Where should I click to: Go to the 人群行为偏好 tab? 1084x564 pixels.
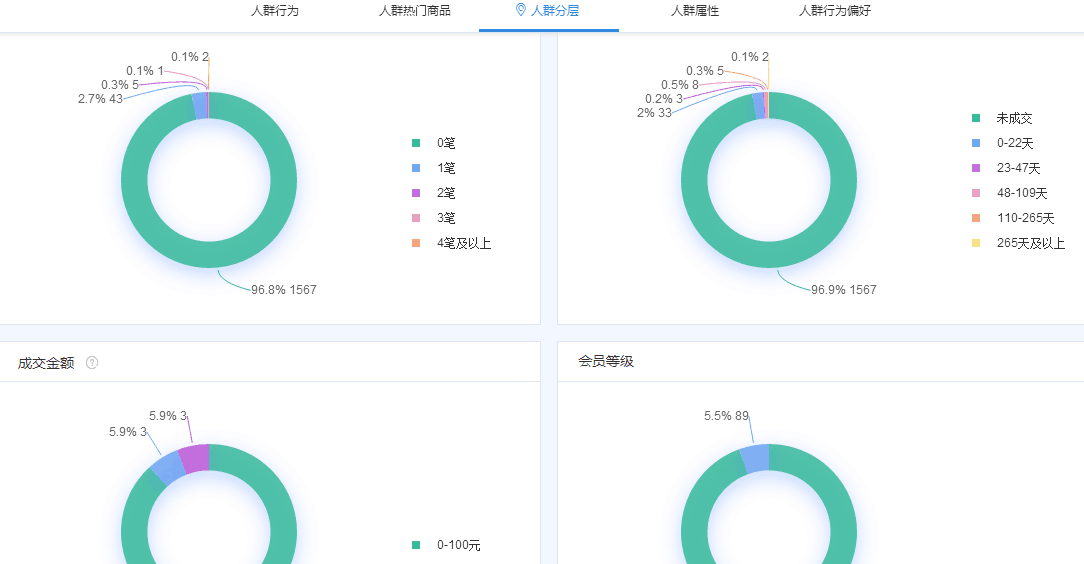pyautogui.click(x=835, y=11)
